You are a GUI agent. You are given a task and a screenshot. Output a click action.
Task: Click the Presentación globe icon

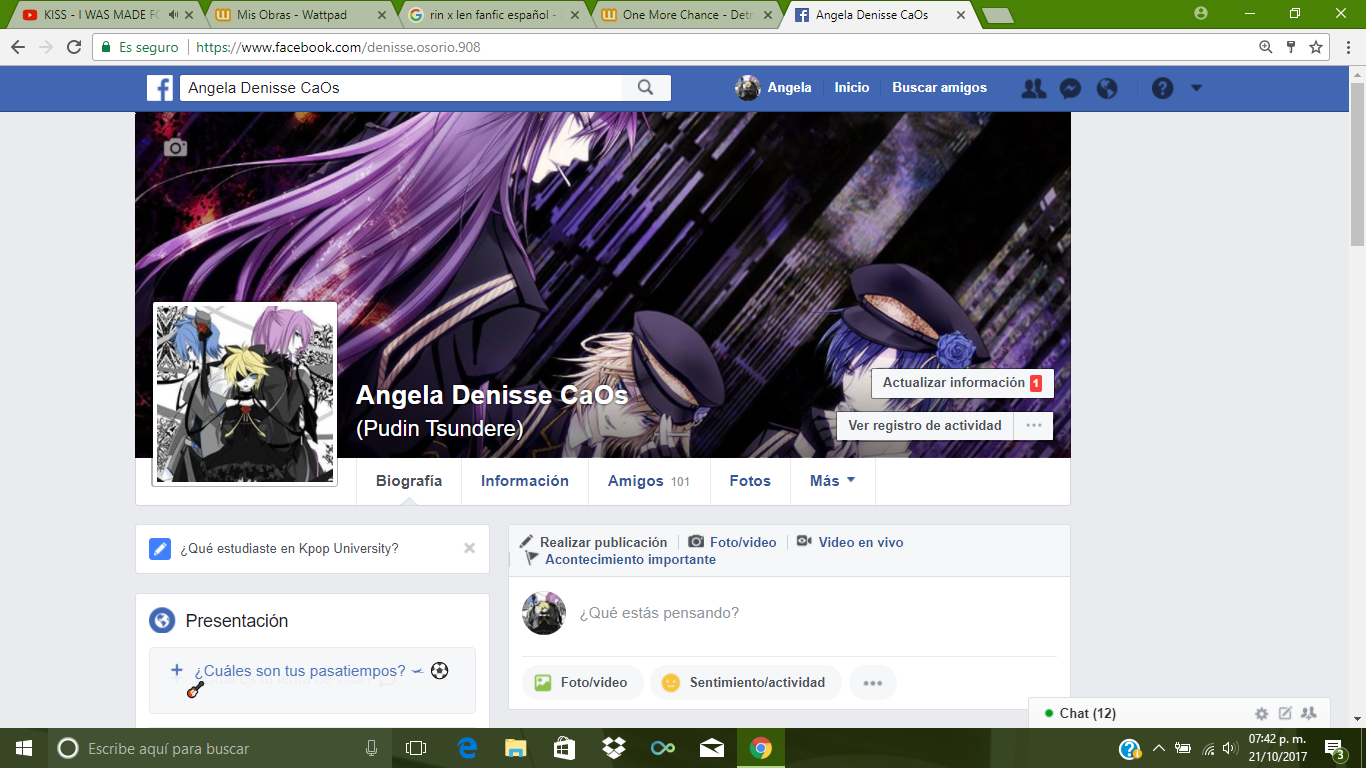coord(162,621)
